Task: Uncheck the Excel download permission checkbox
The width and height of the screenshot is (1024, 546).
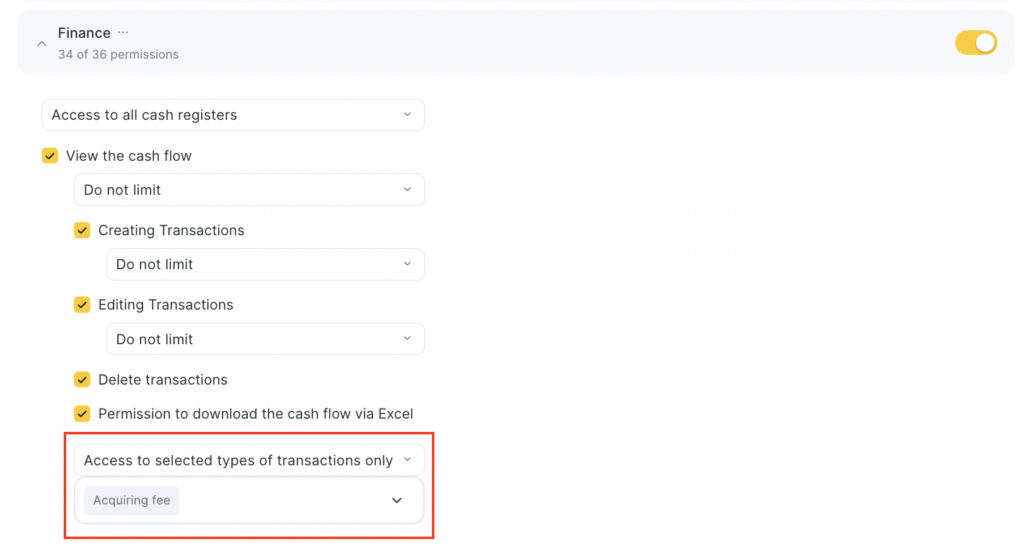Action: (82, 414)
